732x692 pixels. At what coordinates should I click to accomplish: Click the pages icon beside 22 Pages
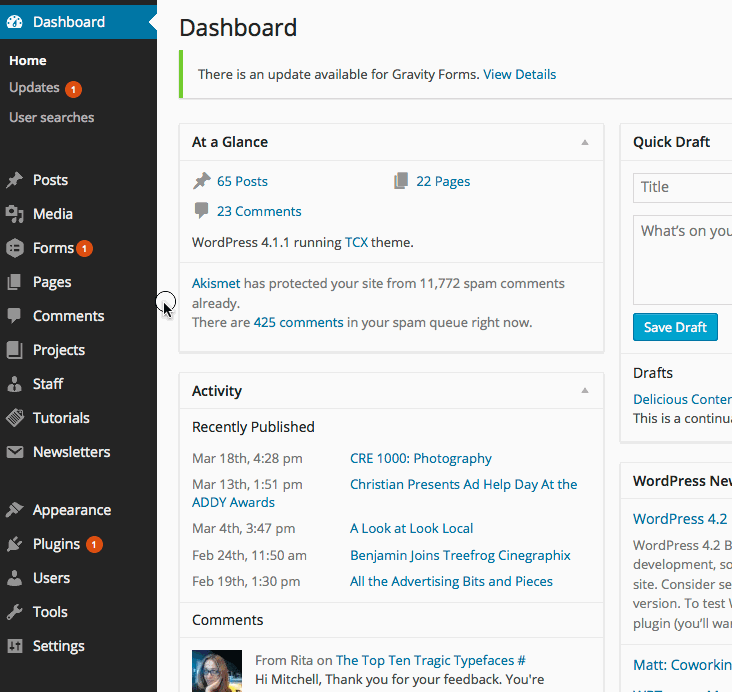click(401, 181)
